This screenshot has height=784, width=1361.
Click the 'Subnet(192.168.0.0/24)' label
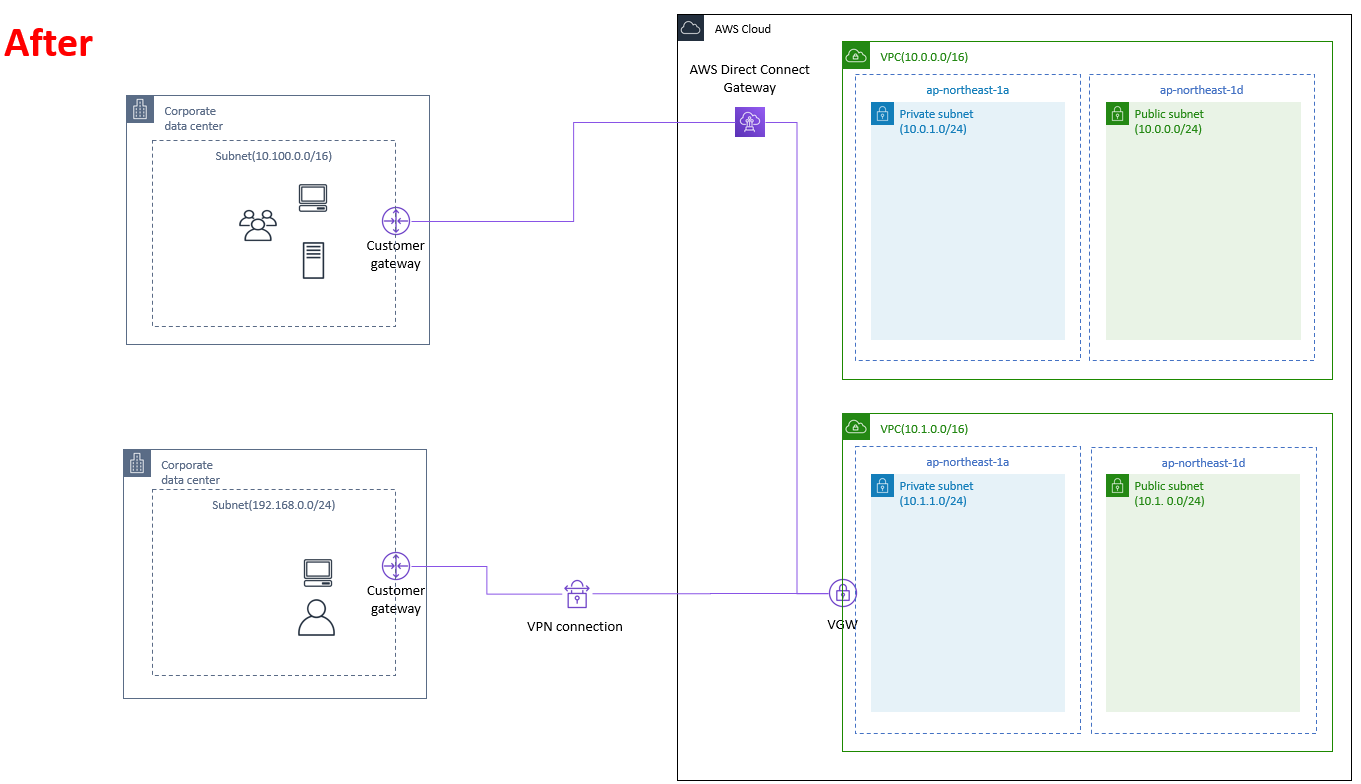[x=274, y=505]
